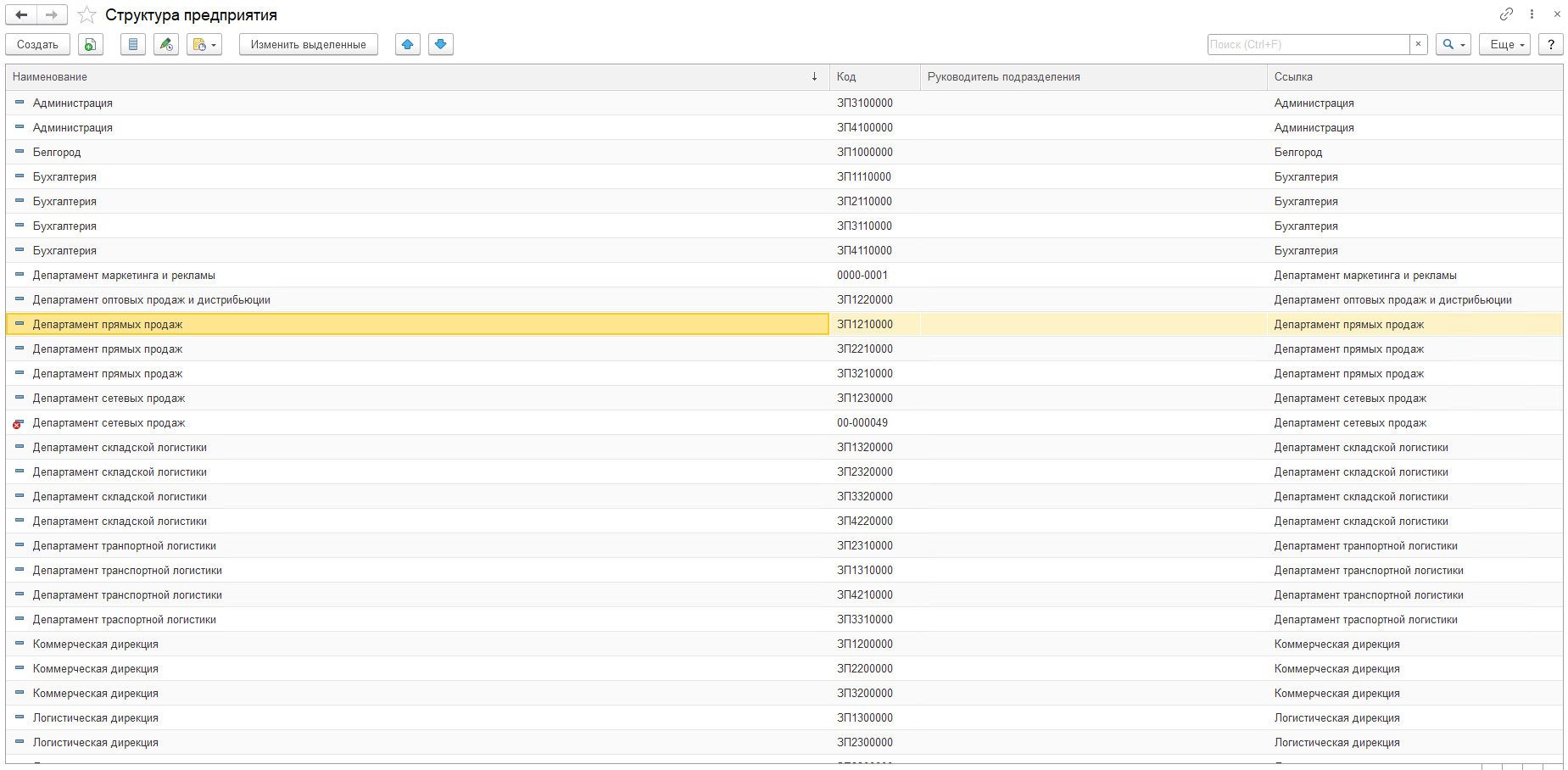The height and width of the screenshot is (770, 1568).
Task: Open the help question mark button
Action: coord(1551,45)
